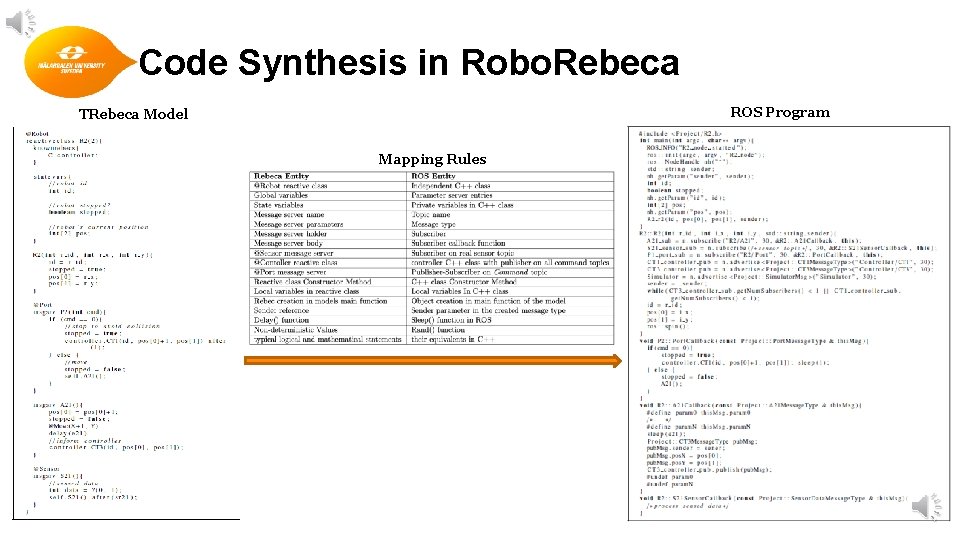Click 'Object creation in main function' cell
Viewport: 960px width, 540px height.
(511, 301)
